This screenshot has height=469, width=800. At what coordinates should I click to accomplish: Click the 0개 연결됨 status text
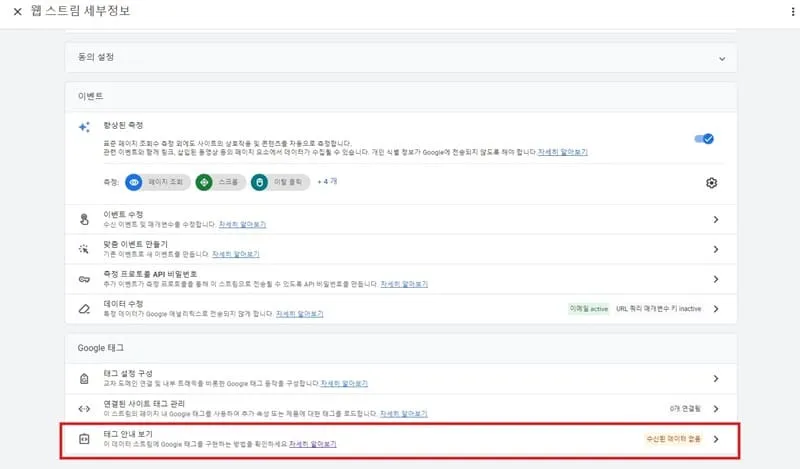coord(685,409)
